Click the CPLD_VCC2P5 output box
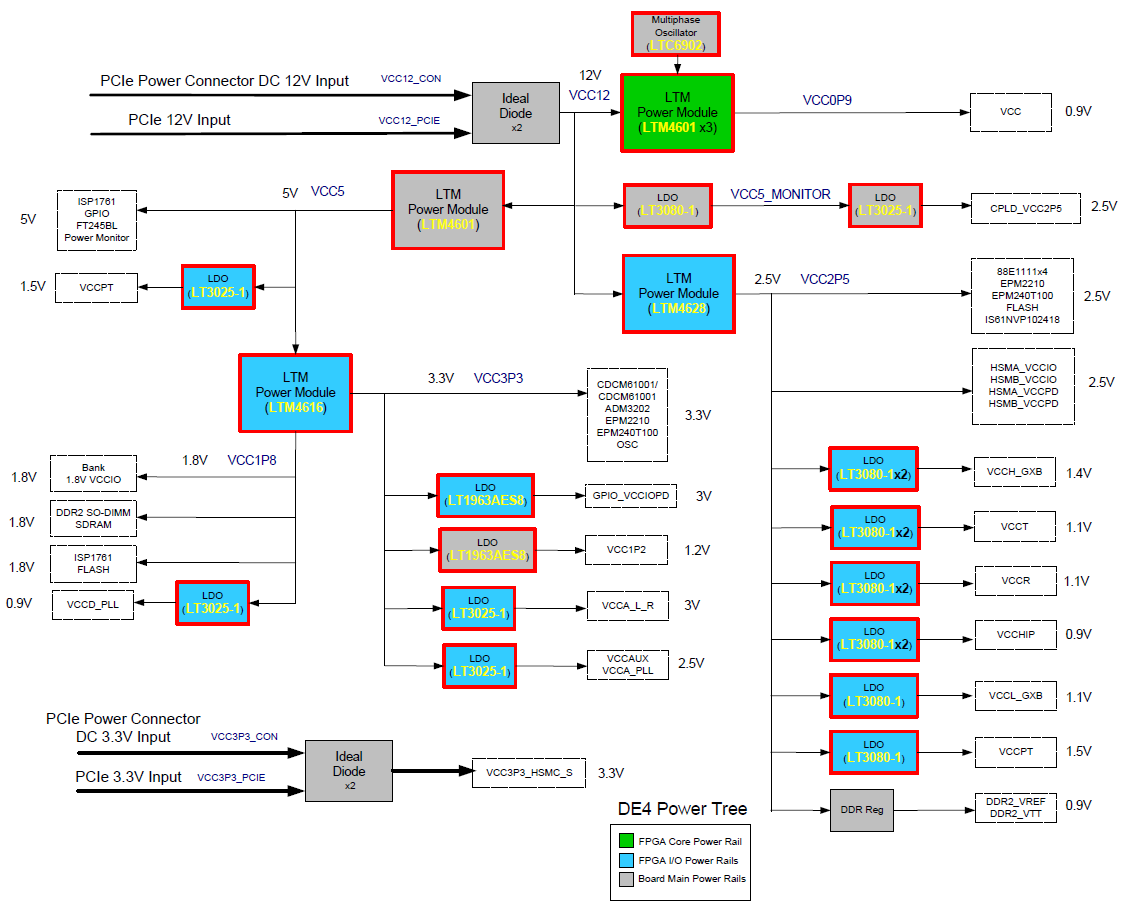Screen dimensions: 1124x907 point(1026,209)
